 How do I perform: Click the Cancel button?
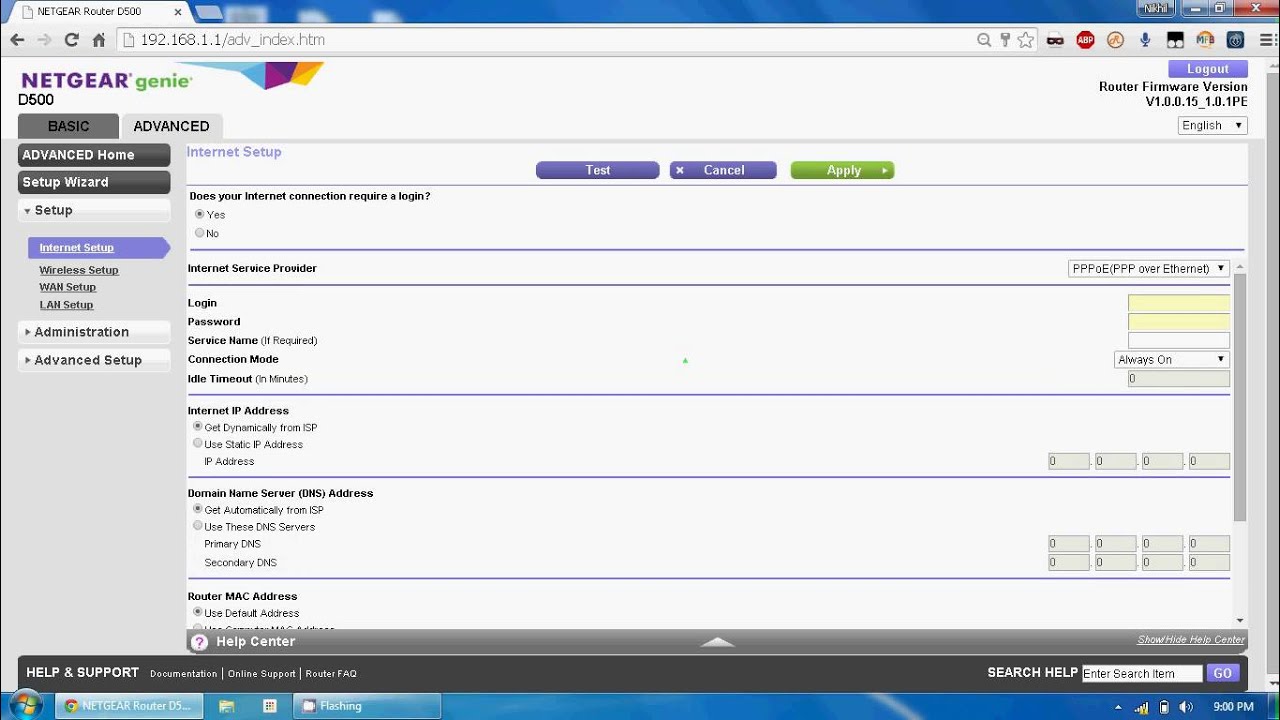[x=723, y=170]
